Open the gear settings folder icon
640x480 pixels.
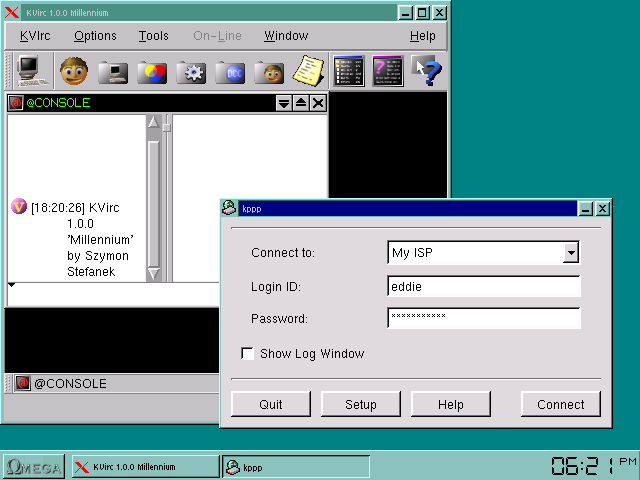(x=191, y=72)
